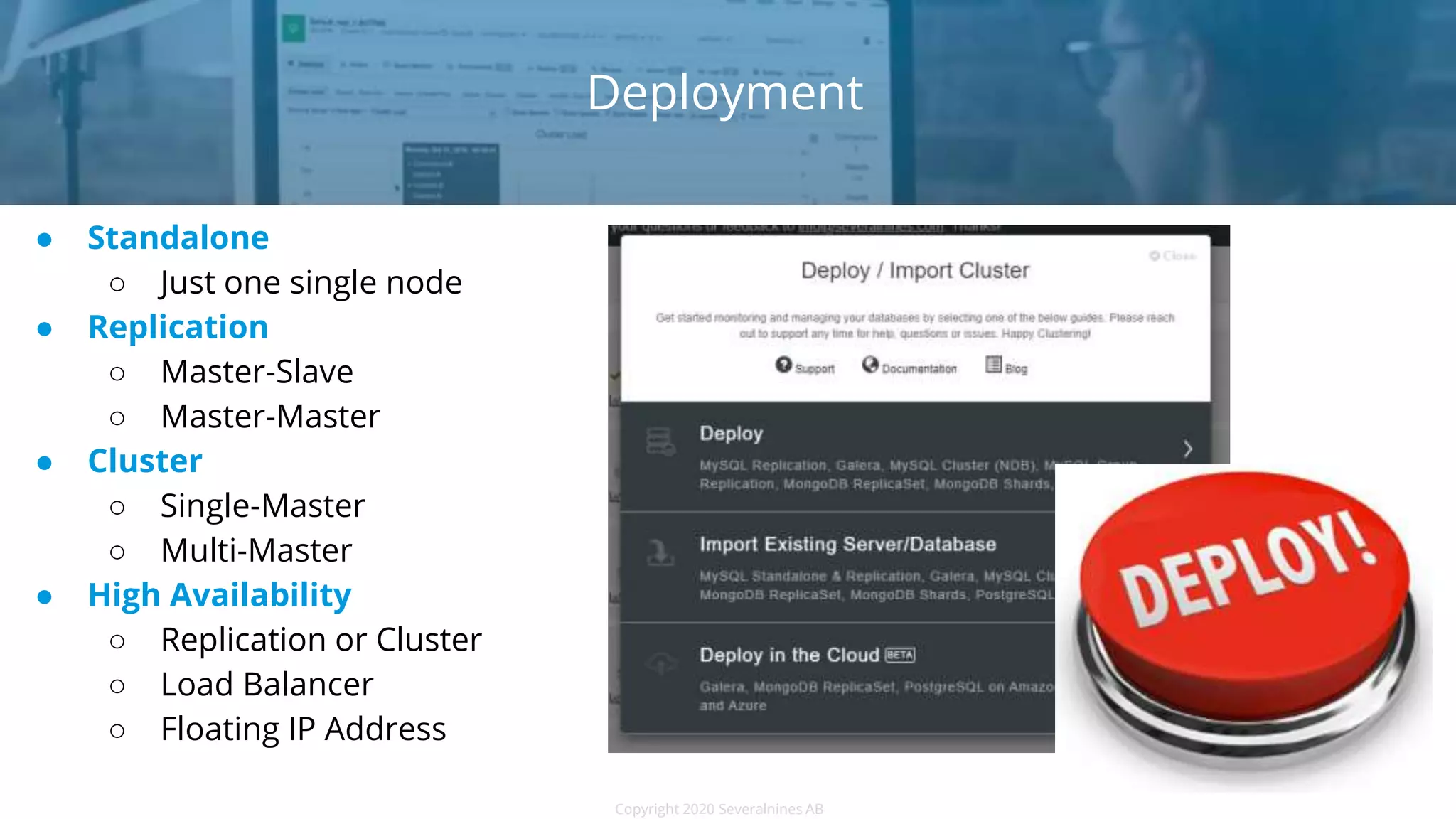Click the Blog page icon
This screenshot has height=819, width=1456.
coord(993,365)
